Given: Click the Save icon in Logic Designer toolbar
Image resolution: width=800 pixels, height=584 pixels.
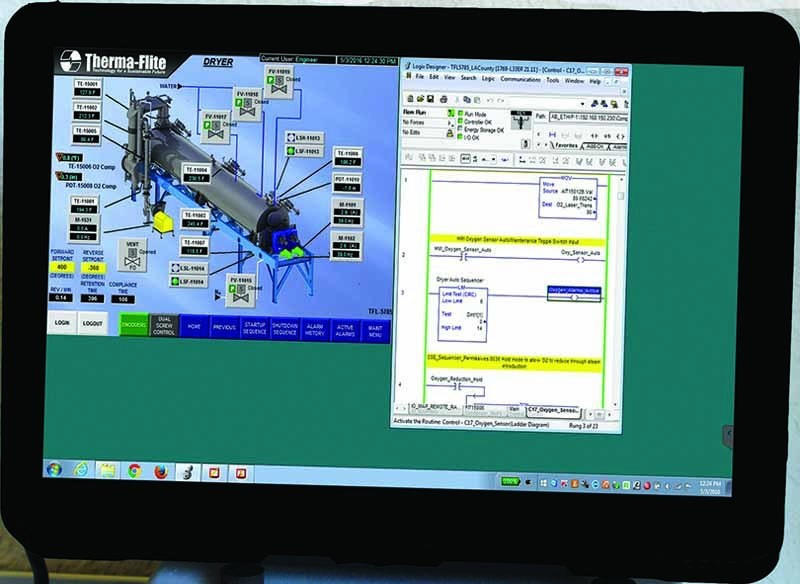Looking at the screenshot, I should 429,98.
